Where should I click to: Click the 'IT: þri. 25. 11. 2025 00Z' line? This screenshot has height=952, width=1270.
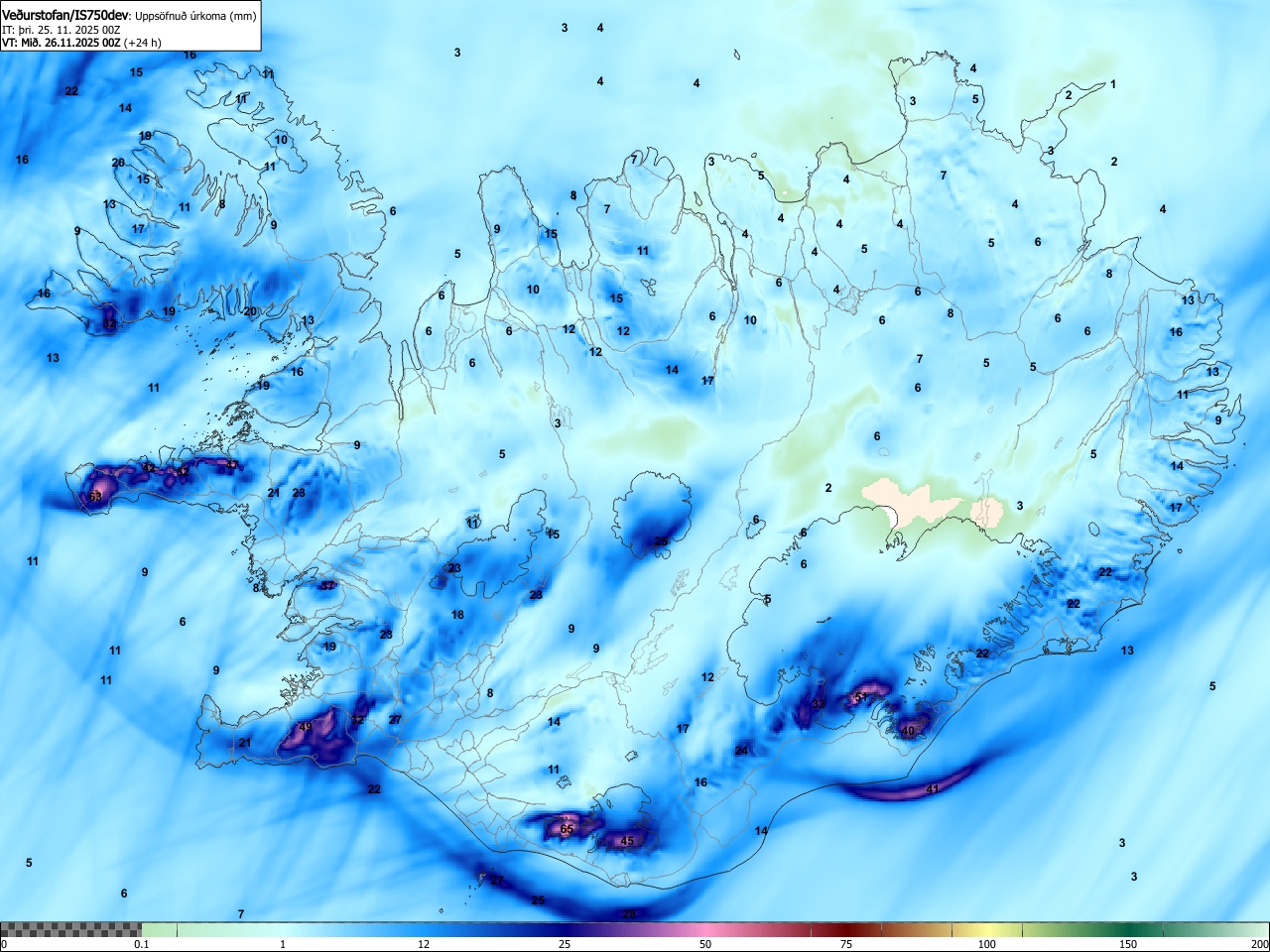click(62, 30)
